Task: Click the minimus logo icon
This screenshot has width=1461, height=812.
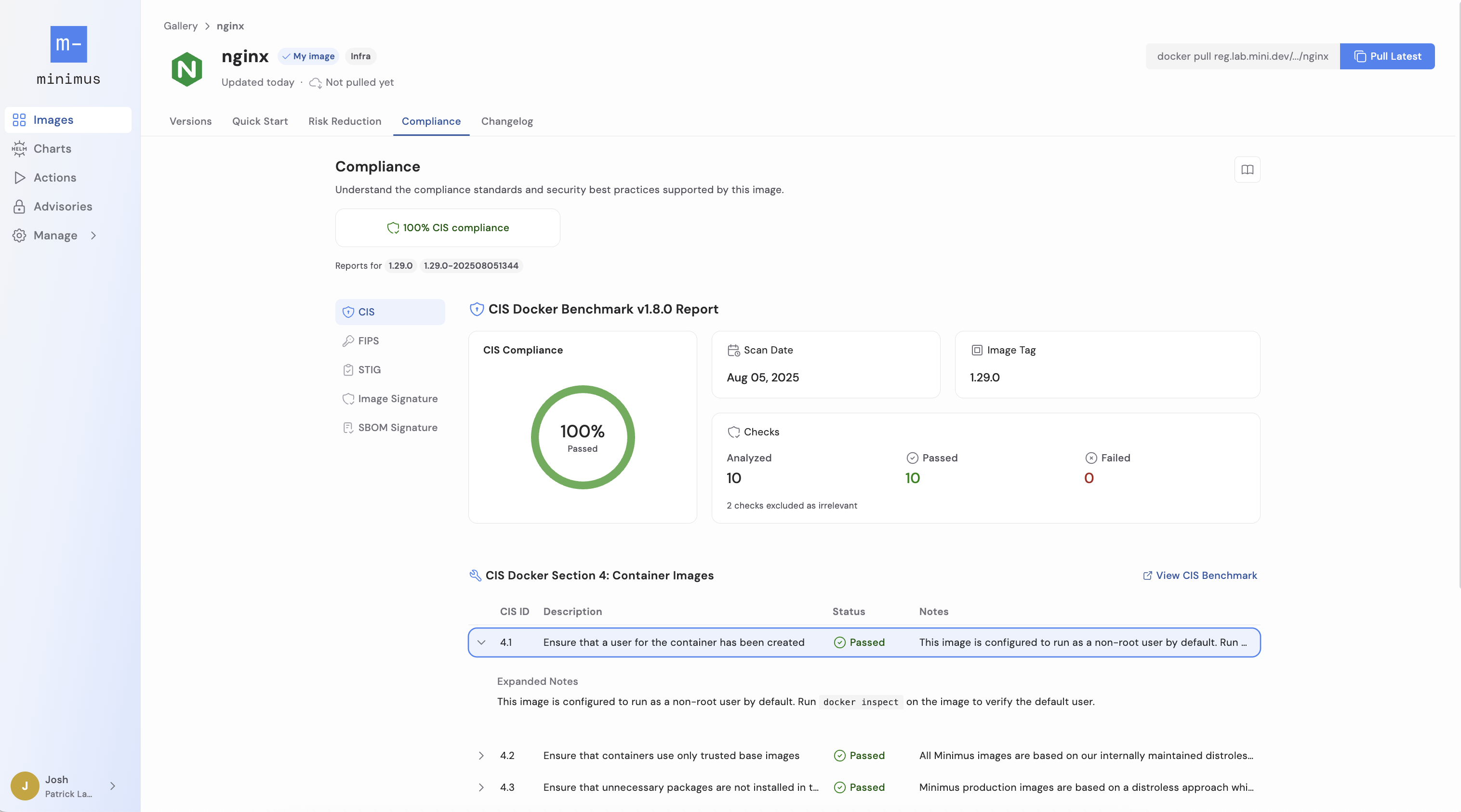Action: [x=68, y=44]
